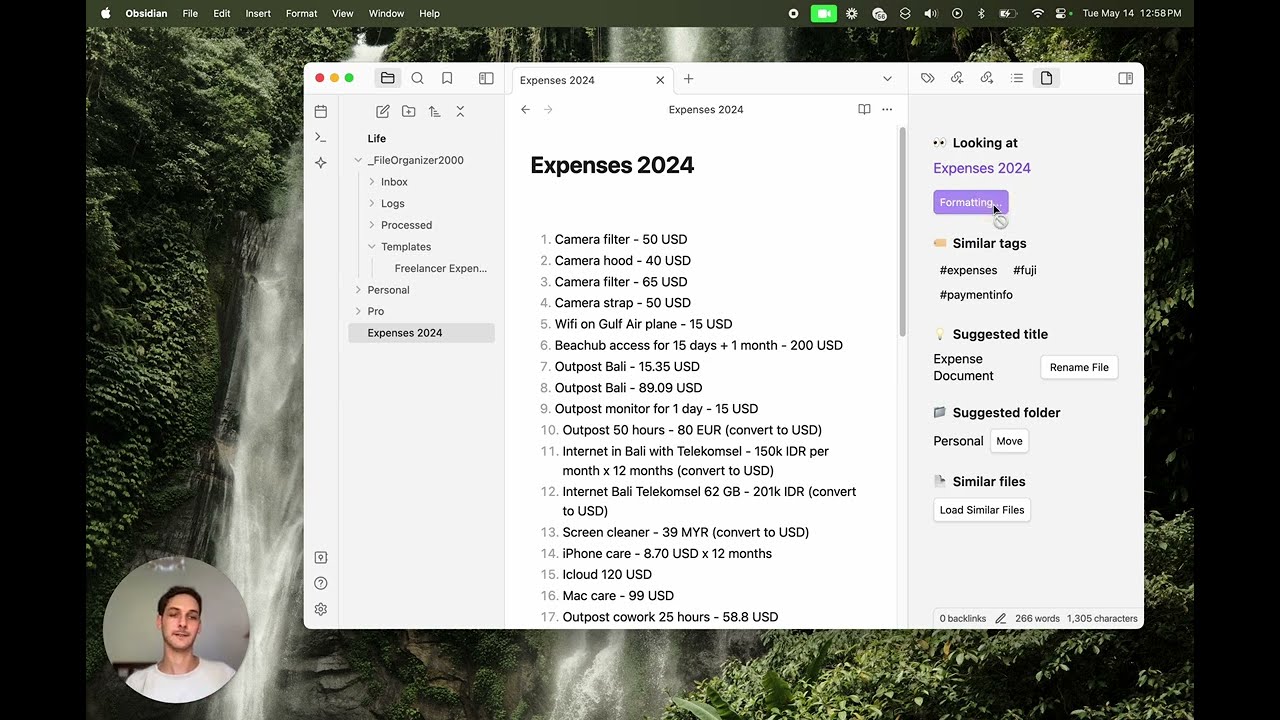Open the outline pane icon

tap(1017, 78)
